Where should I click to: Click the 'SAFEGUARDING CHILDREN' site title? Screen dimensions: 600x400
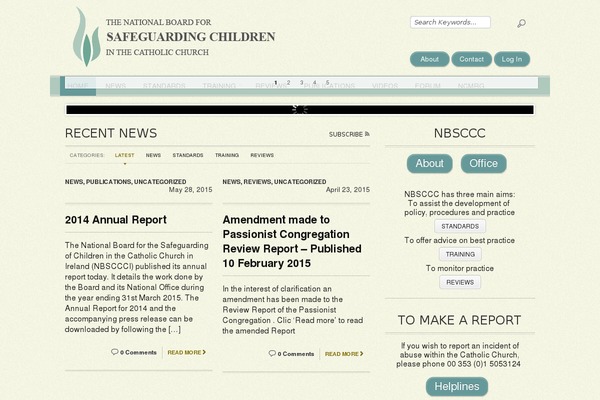tap(191, 37)
